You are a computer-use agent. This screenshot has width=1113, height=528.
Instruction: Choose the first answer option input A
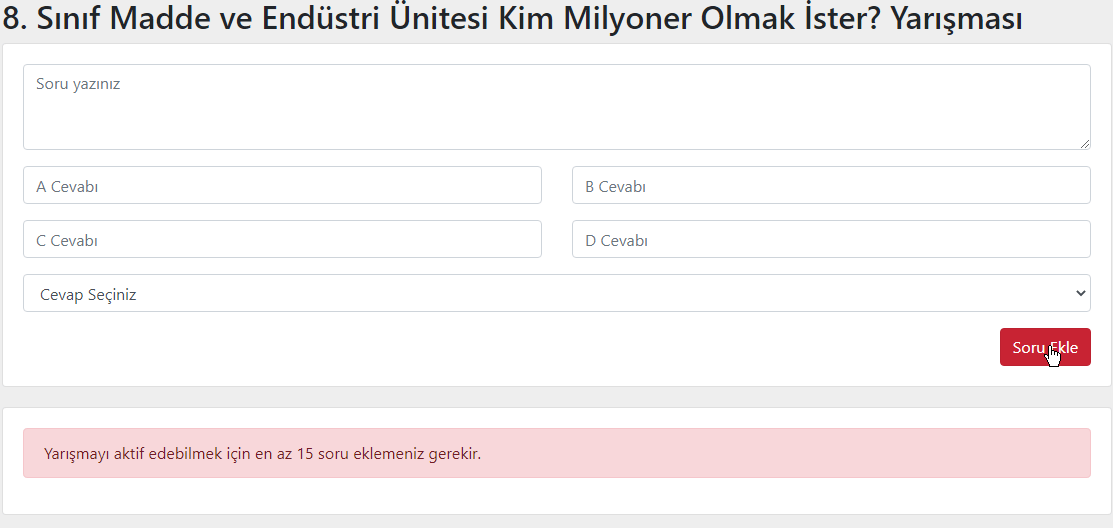click(x=283, y=185)
